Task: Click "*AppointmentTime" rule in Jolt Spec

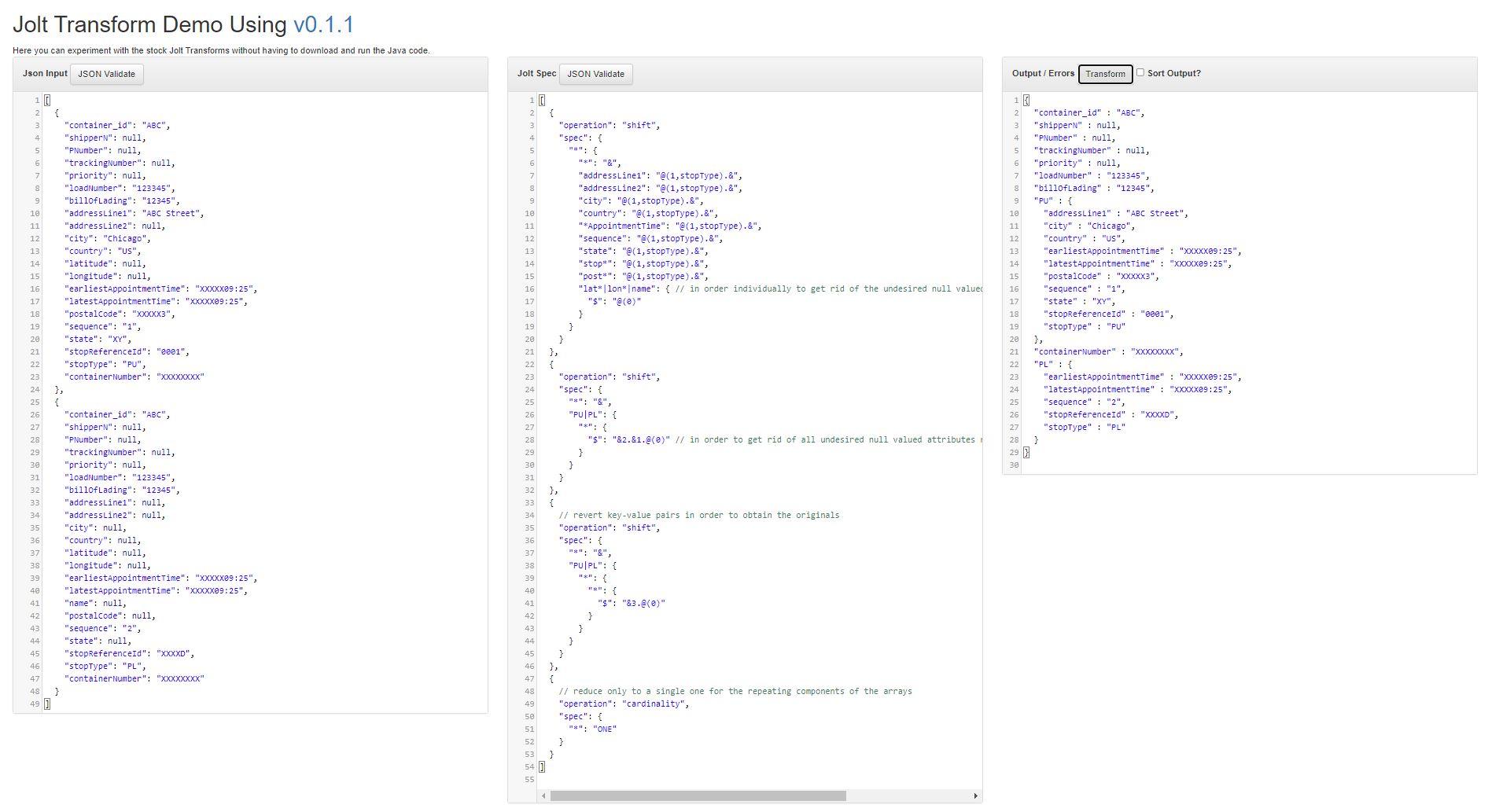Action: (670, 226)
